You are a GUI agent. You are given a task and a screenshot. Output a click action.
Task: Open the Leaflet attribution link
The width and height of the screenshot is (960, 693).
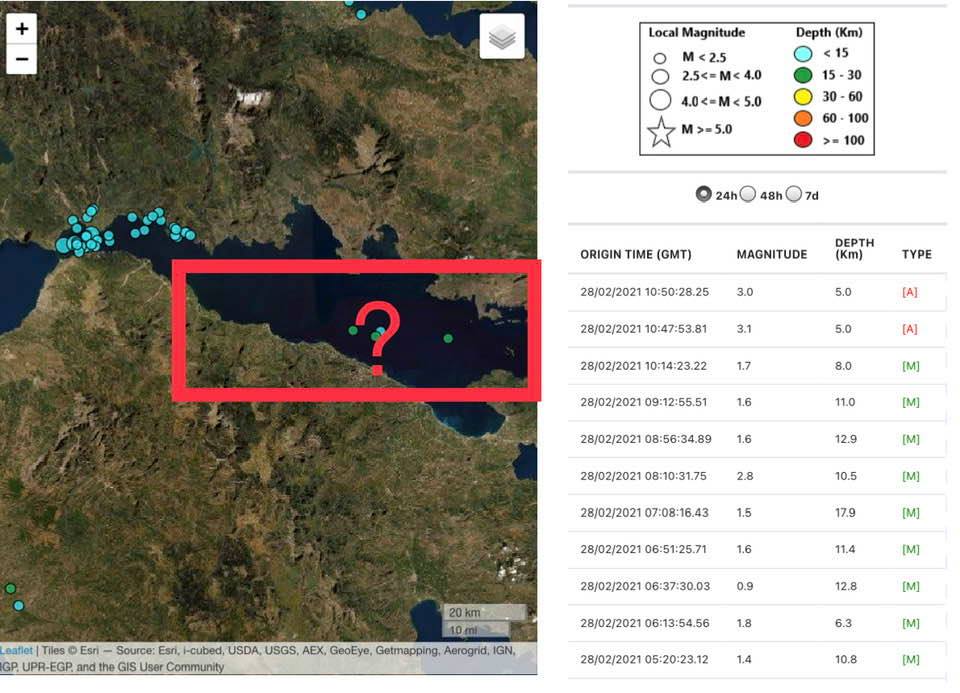click(17, 650)
